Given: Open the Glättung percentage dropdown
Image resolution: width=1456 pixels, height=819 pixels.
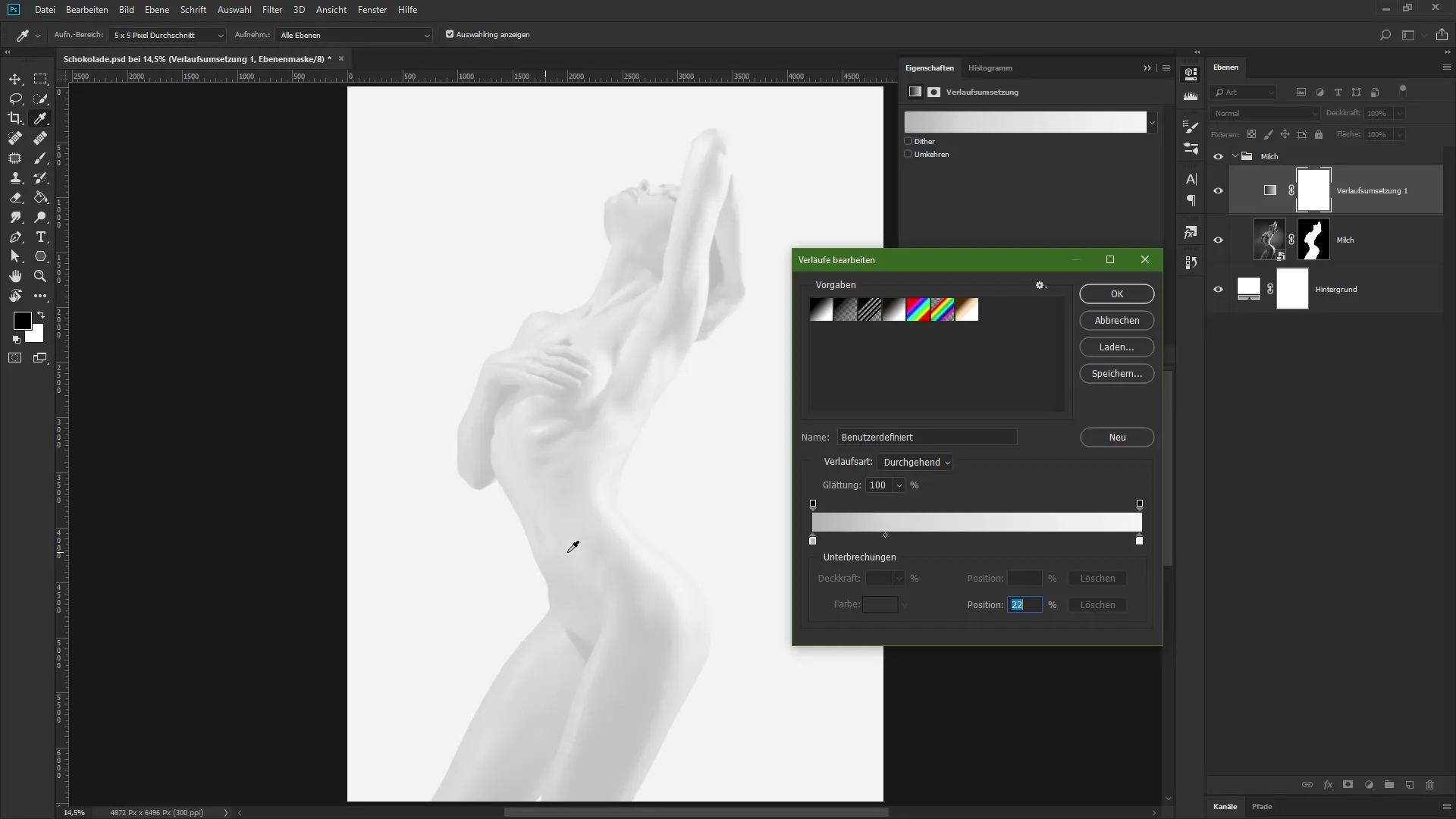Looking at the screenshot, I should click(x=899, y=485).
